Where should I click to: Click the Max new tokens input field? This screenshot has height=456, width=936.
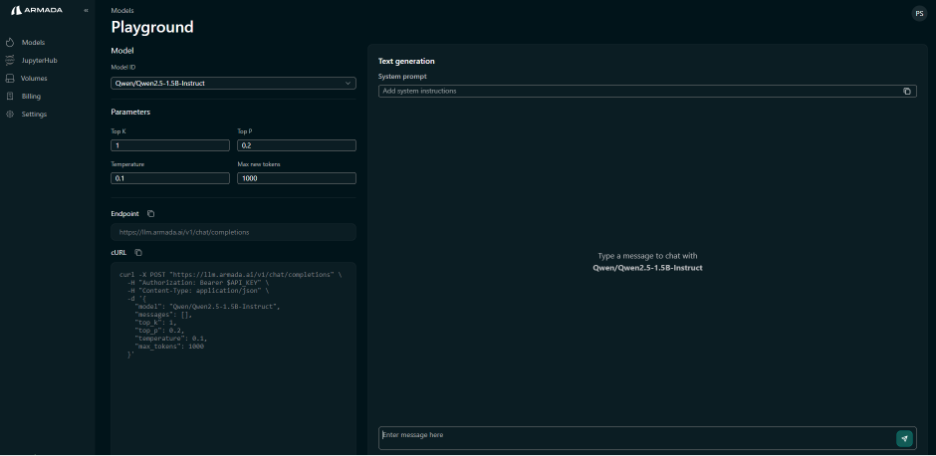point(297,179)
